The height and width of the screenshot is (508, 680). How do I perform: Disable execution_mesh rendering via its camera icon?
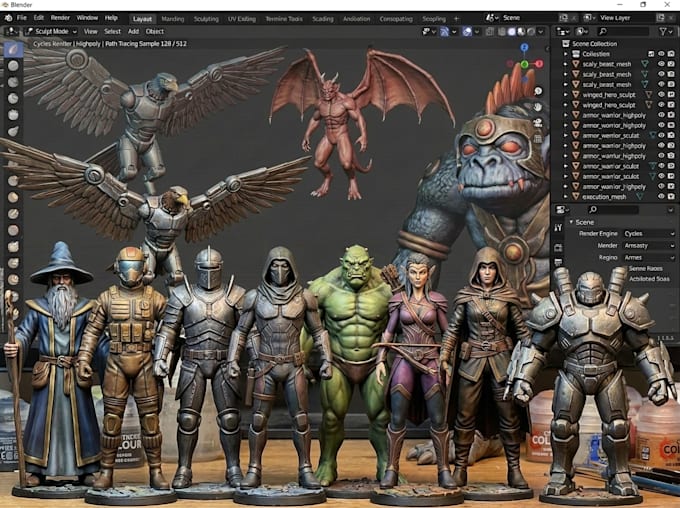tap(671, 197)
